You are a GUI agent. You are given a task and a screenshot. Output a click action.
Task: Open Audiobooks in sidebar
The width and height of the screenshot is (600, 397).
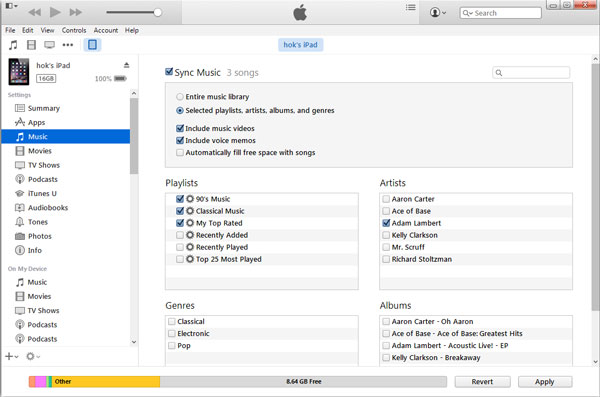tap(47, 207)
